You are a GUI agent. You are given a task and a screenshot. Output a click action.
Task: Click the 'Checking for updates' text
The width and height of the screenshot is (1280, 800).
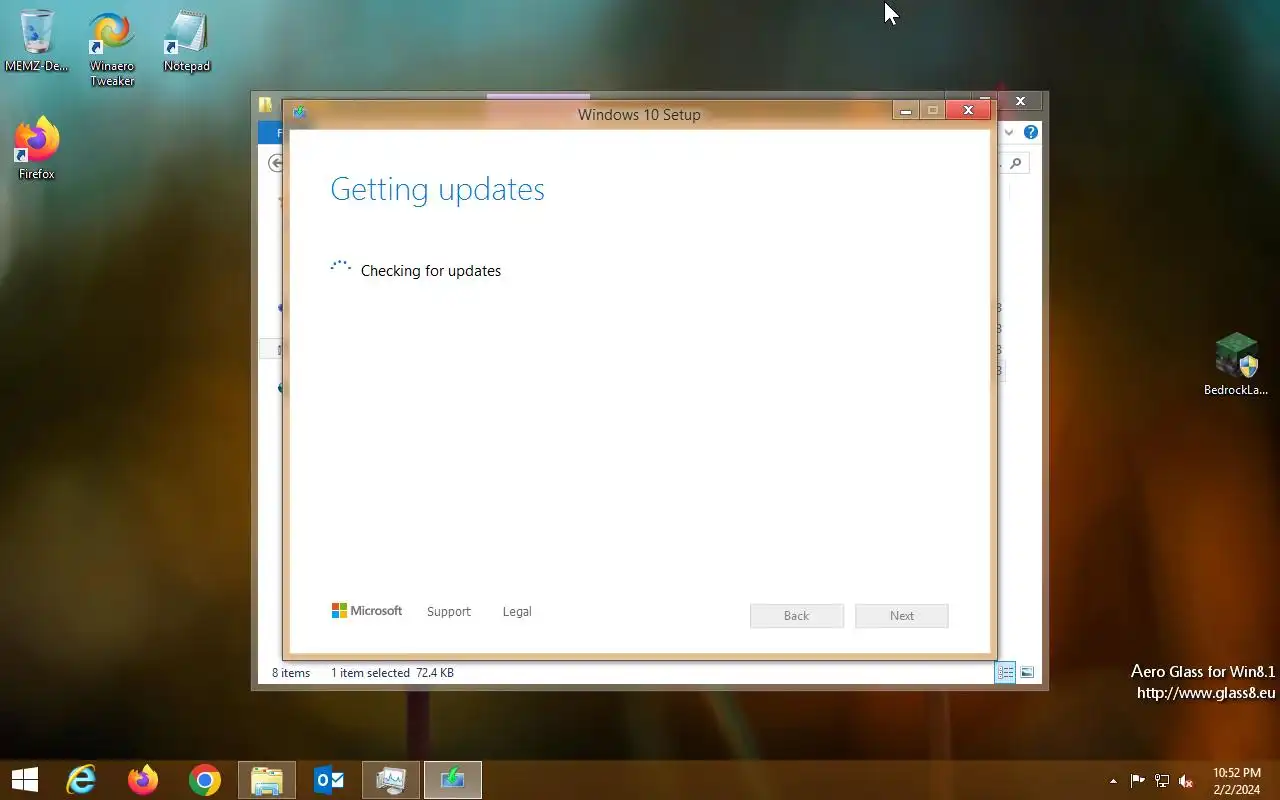[x=431, y=271]
